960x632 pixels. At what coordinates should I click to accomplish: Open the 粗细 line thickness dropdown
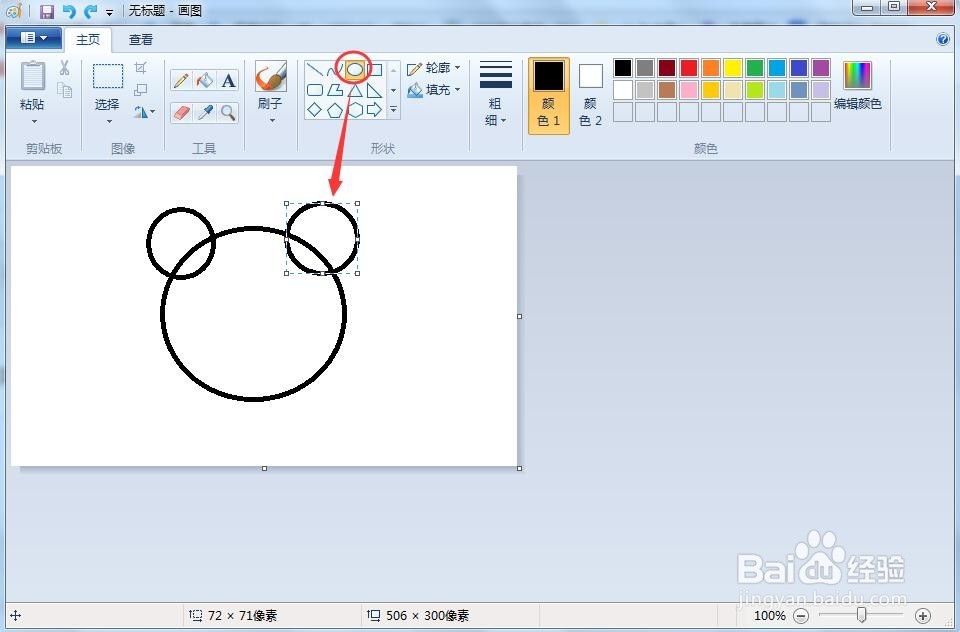point(495,93)
